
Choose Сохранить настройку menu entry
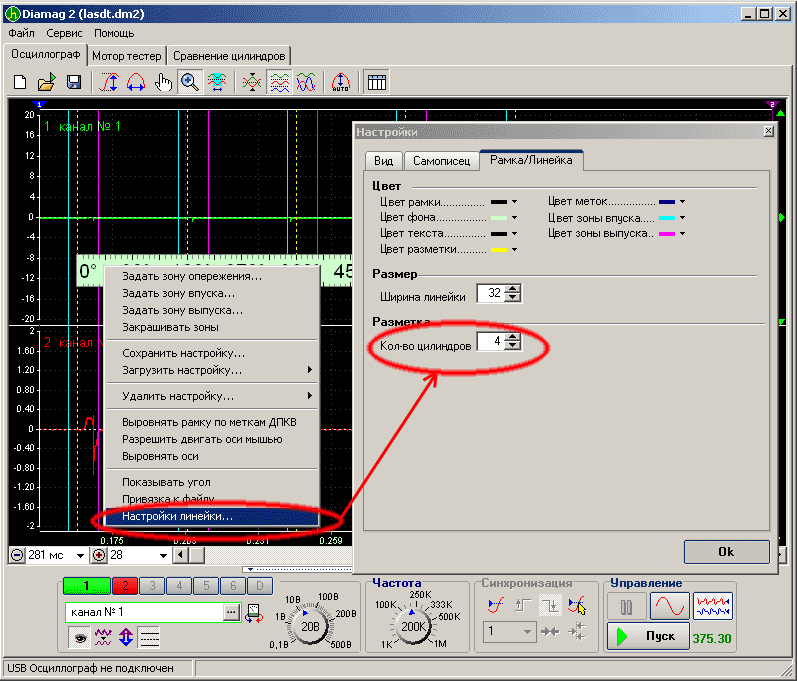pos(211,353)
